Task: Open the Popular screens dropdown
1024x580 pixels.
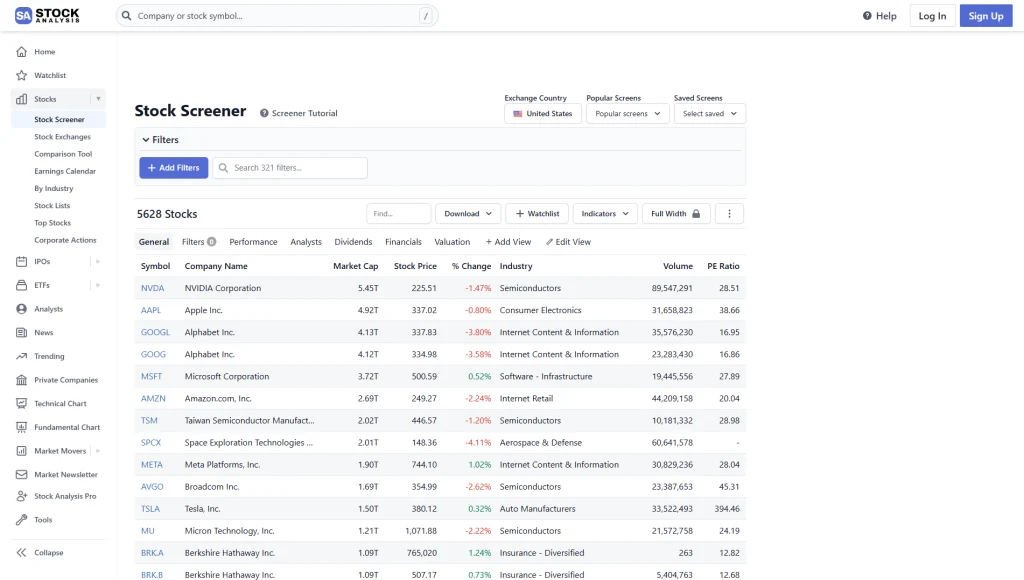Action: point(628,114)
